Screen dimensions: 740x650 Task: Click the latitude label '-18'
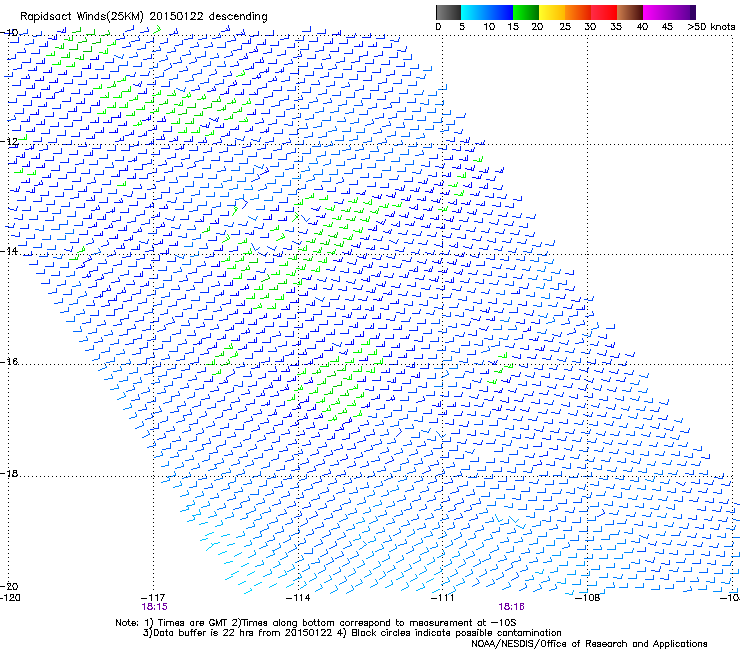click(10, 473)
